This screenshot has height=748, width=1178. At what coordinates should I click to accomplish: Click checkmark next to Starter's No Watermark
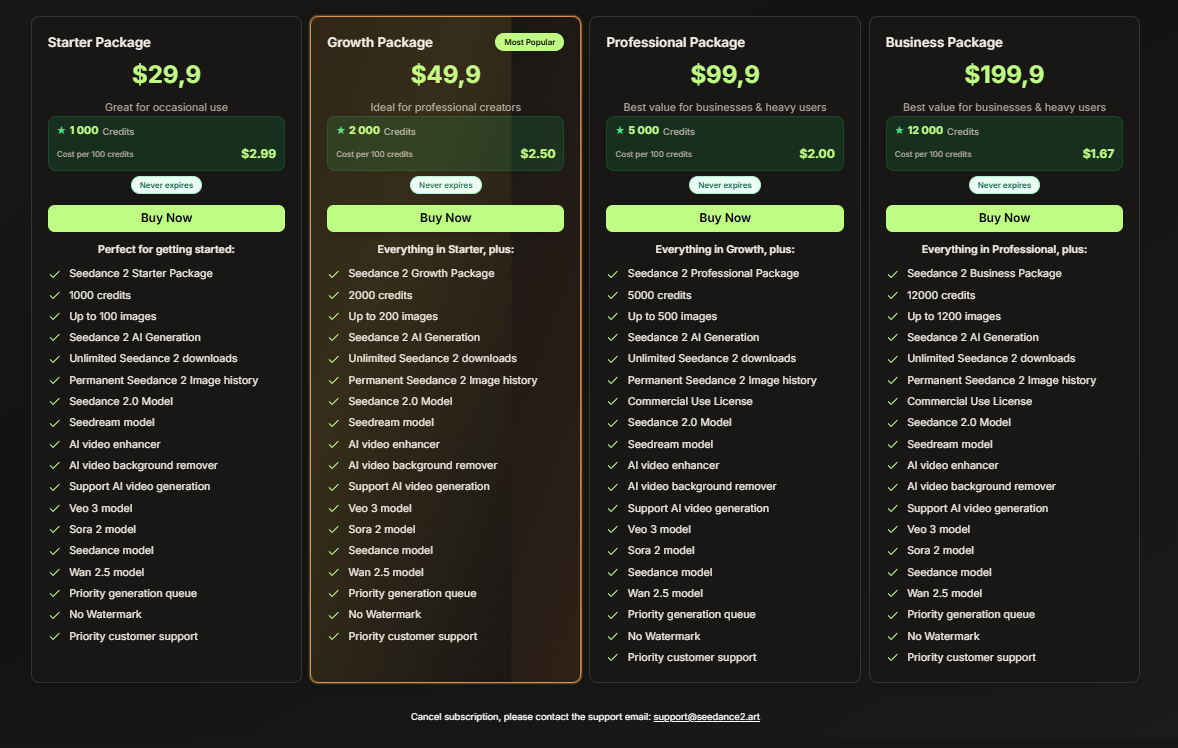tap(54, 615)
